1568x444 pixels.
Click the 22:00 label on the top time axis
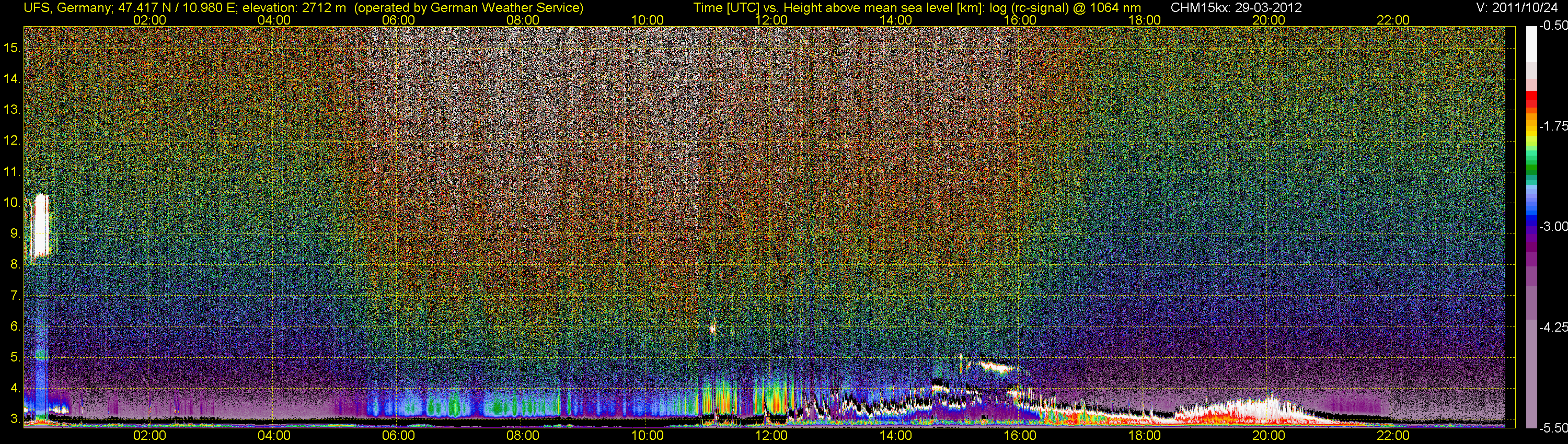1393,20
